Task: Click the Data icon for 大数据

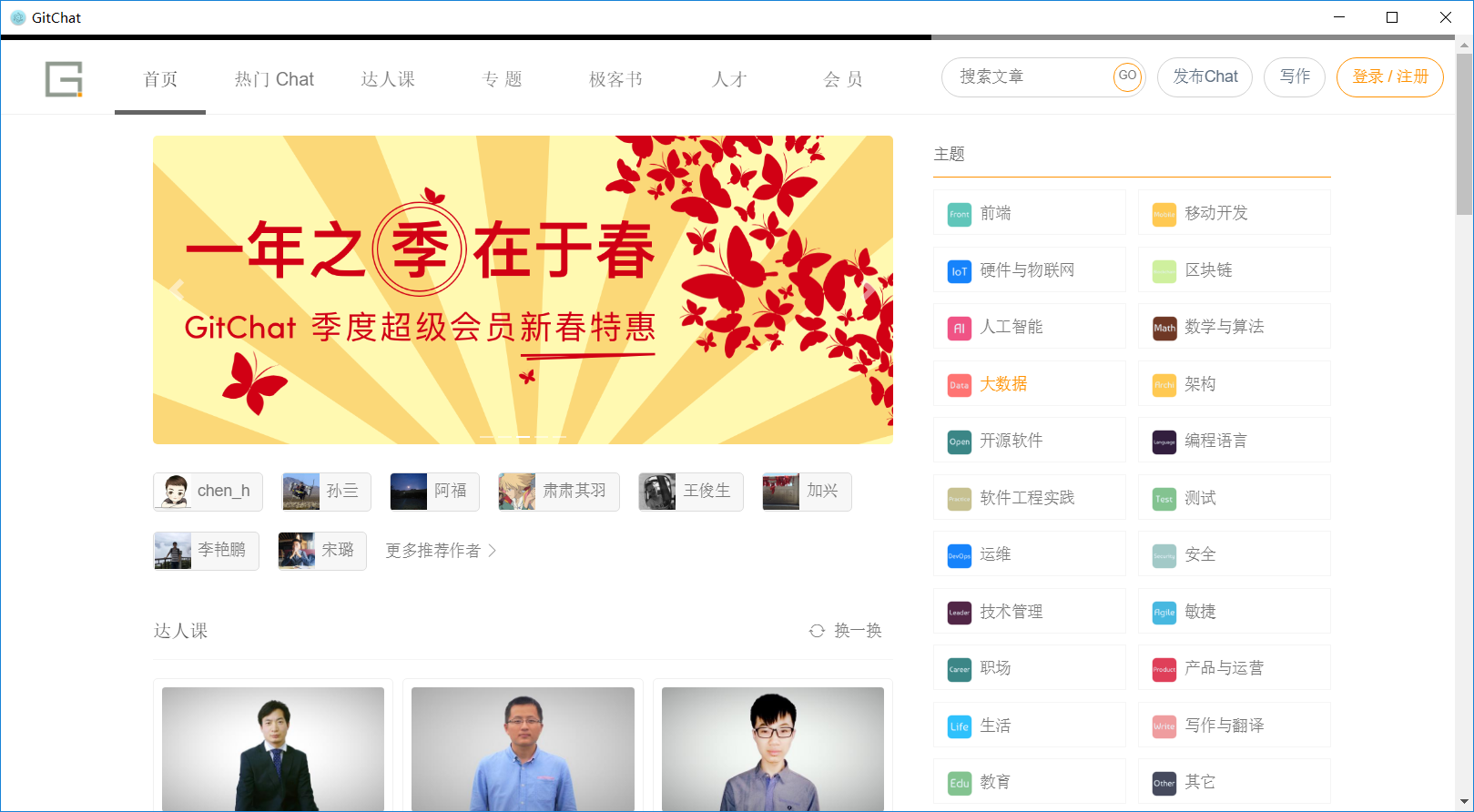Action: click(x=960, y=385)
